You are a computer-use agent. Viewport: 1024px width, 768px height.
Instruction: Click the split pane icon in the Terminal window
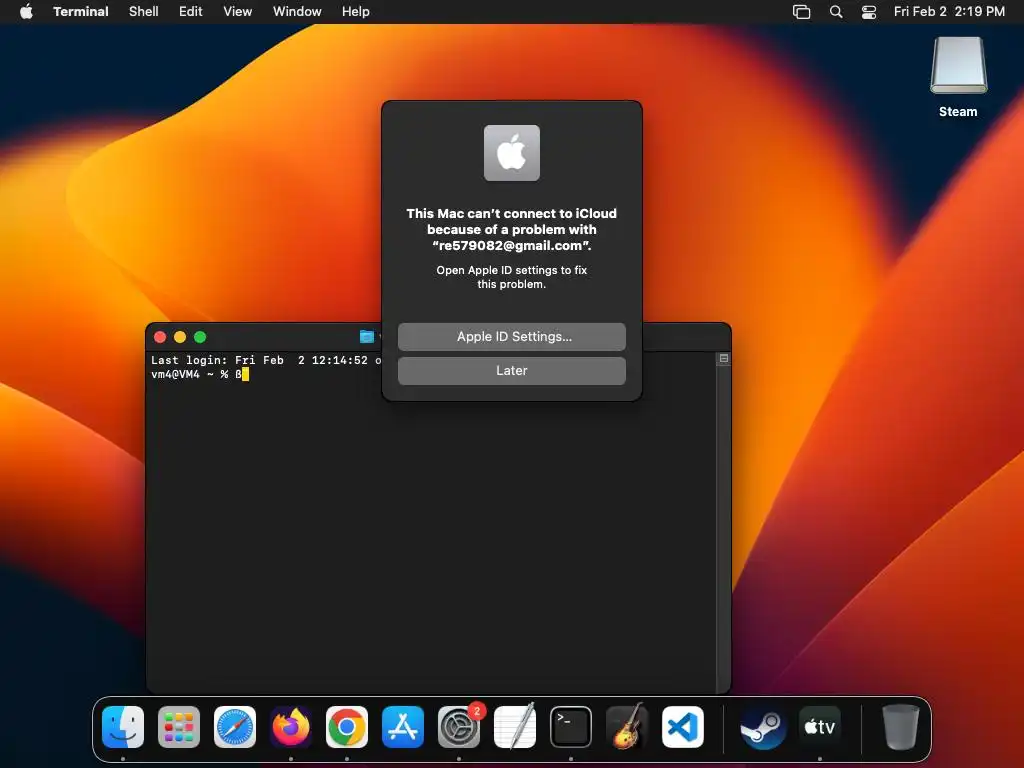pos(724,358)
